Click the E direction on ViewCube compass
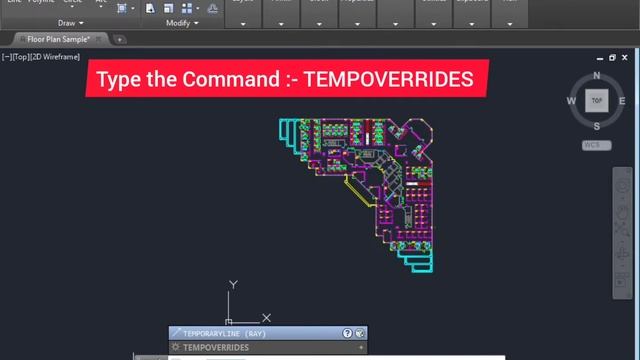 click(622, 101)
